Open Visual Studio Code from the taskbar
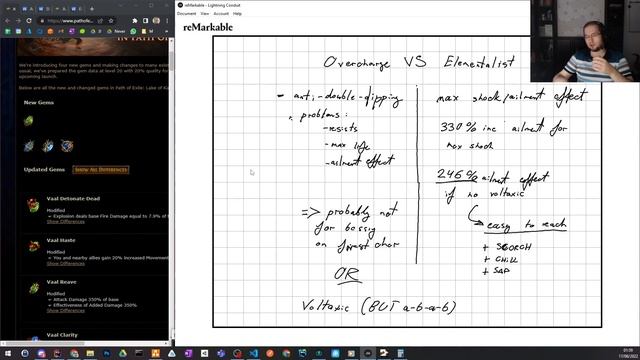This screenshot has width=640, height=360. 253,353
